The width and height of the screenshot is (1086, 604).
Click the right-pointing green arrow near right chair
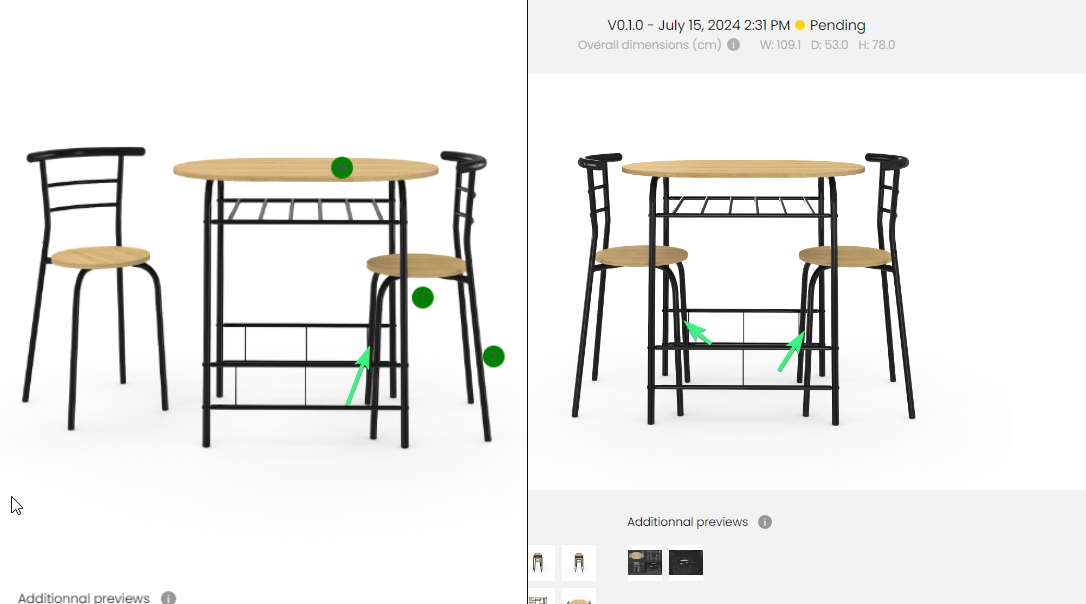point(791,351)
